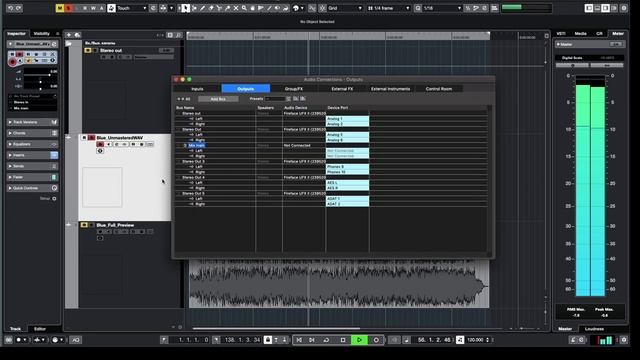640x360 pixels.
Task: Click the Add Bus button
Action: coord(218,99)
